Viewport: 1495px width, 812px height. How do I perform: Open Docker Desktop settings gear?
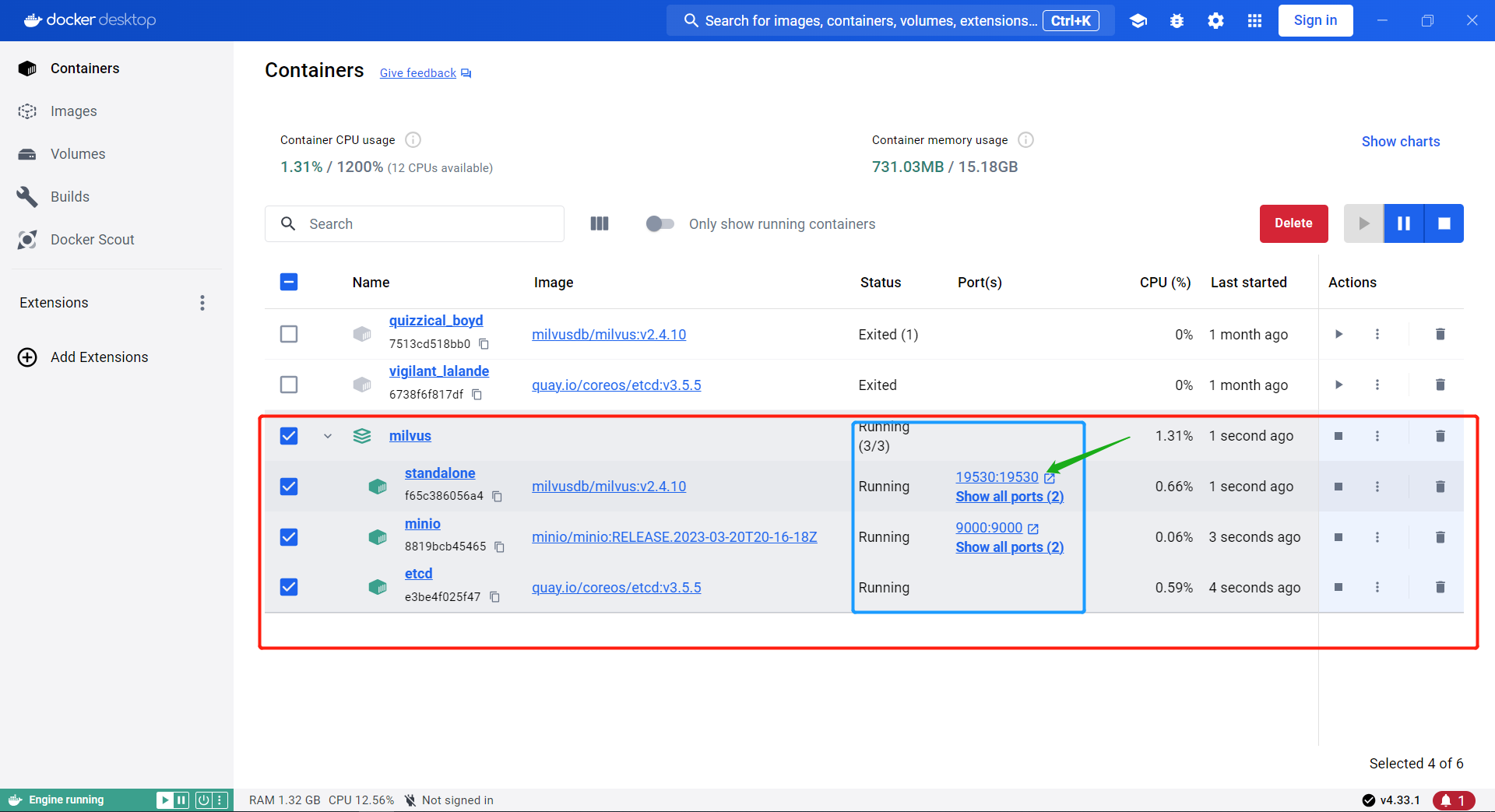[1215, 20]
